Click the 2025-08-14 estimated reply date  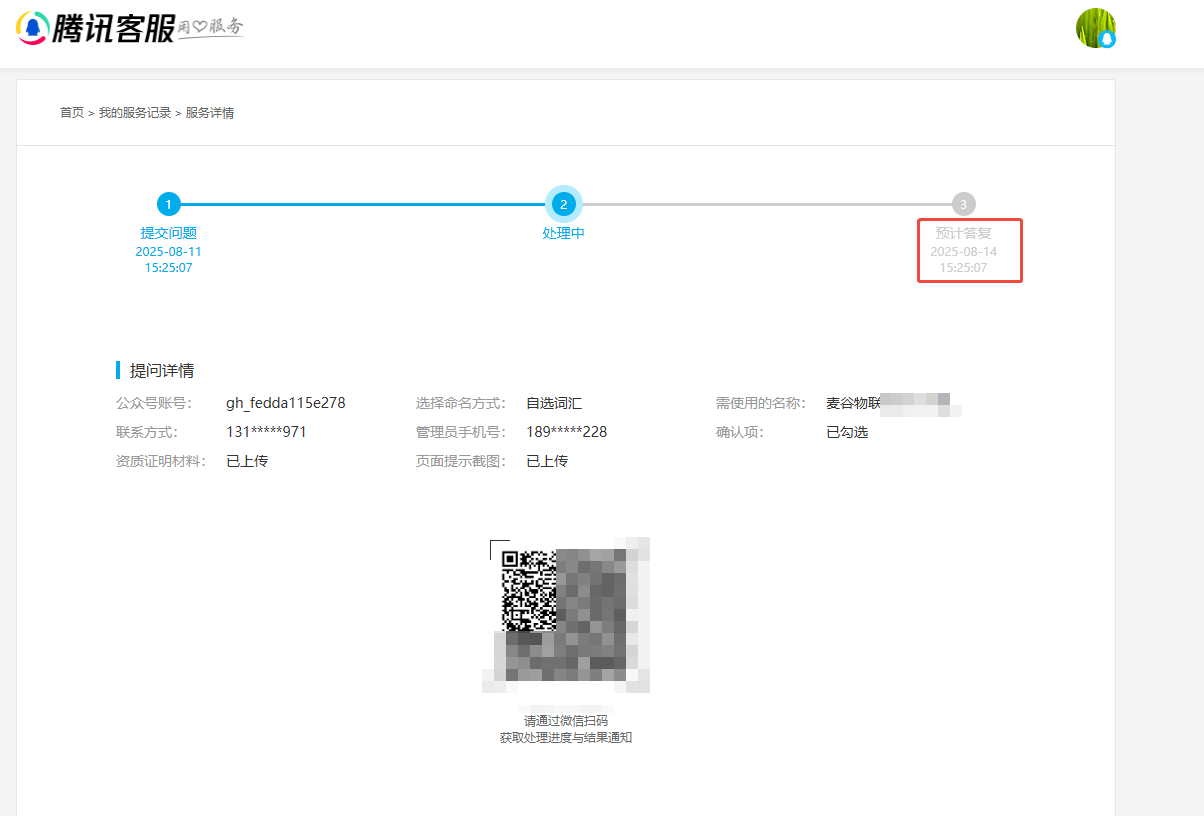[963, 252]
